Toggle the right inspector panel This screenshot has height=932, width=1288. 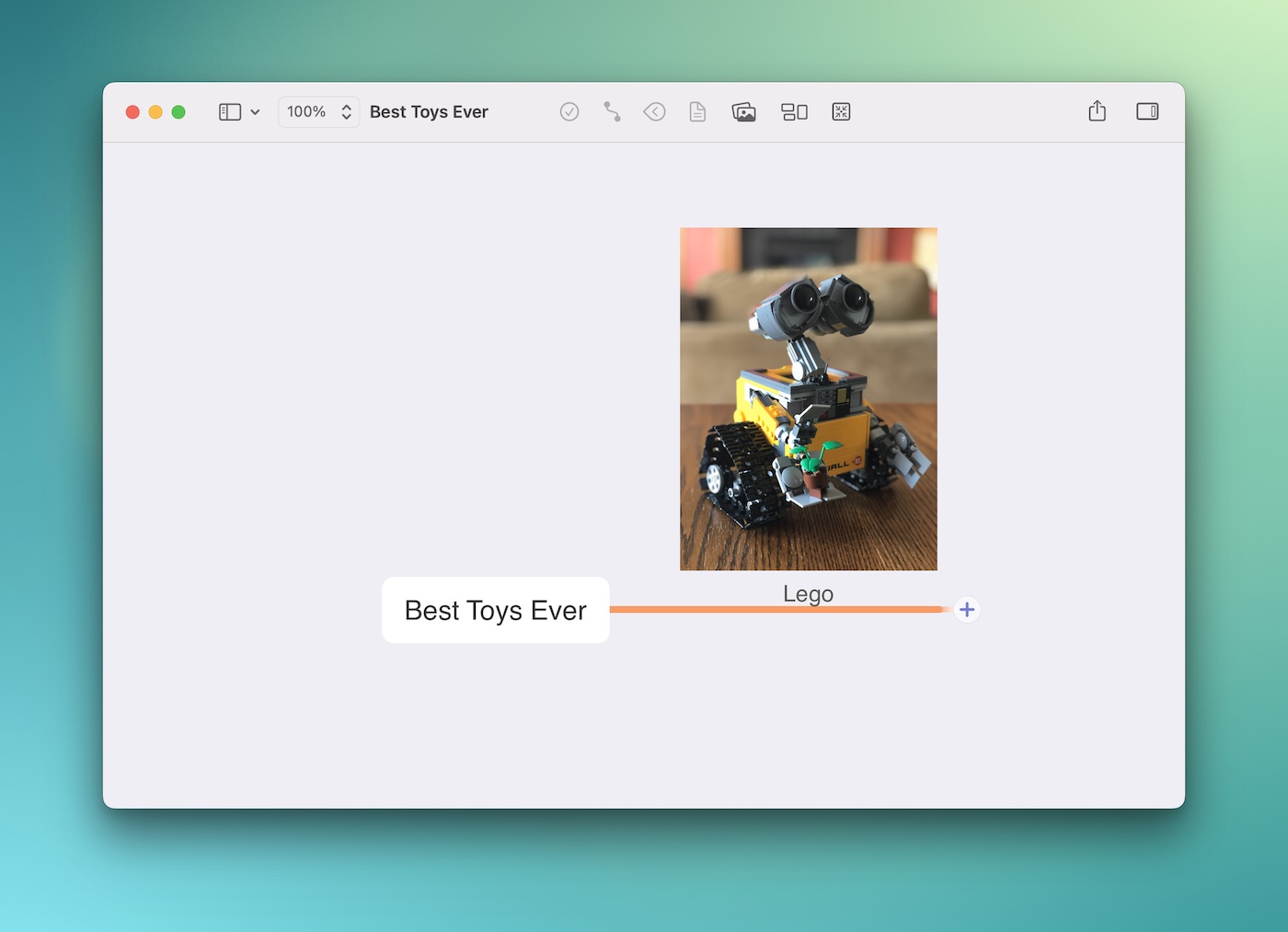[x=1147, y=111]
